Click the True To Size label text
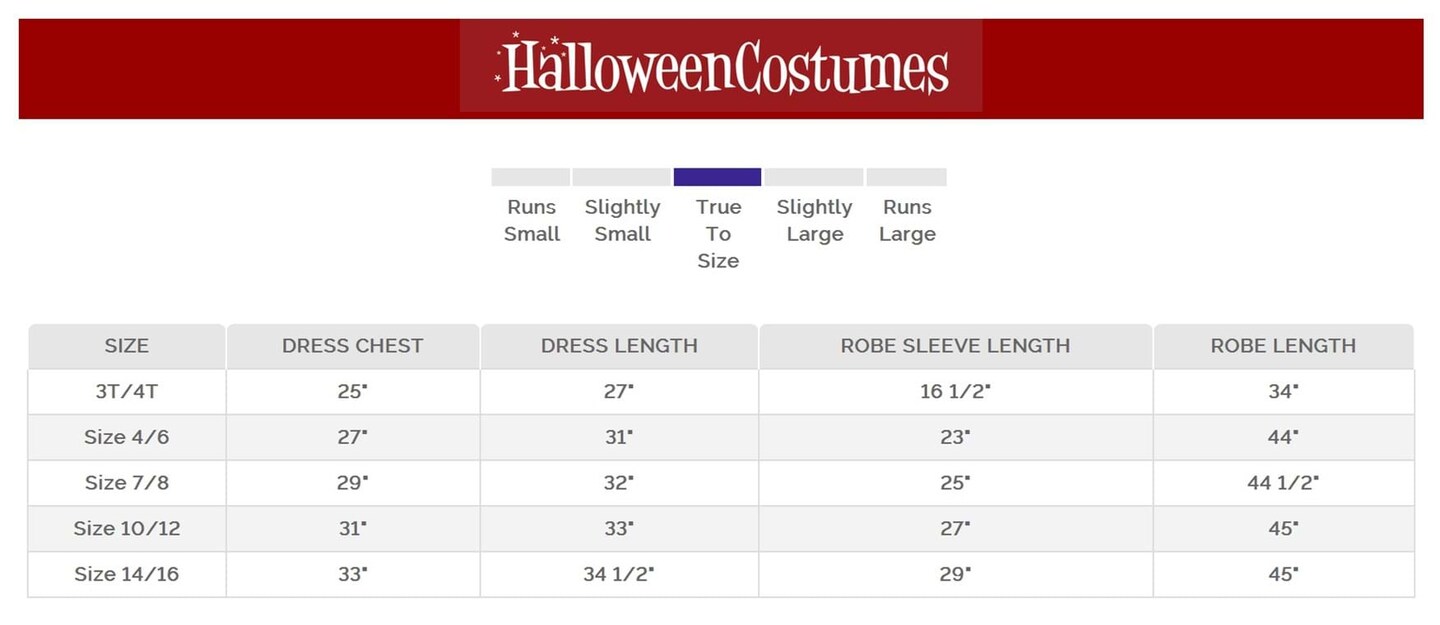Image resolution: width=1440 pixels, height=625 pixels. (718, 234)
